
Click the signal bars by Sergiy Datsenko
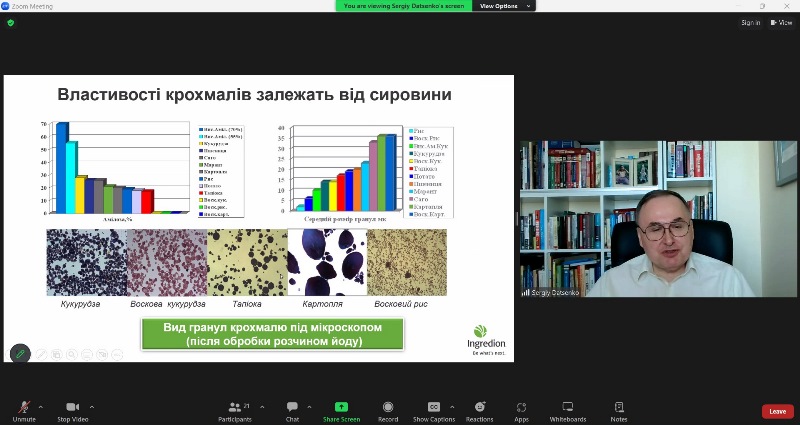pos(526,292)
